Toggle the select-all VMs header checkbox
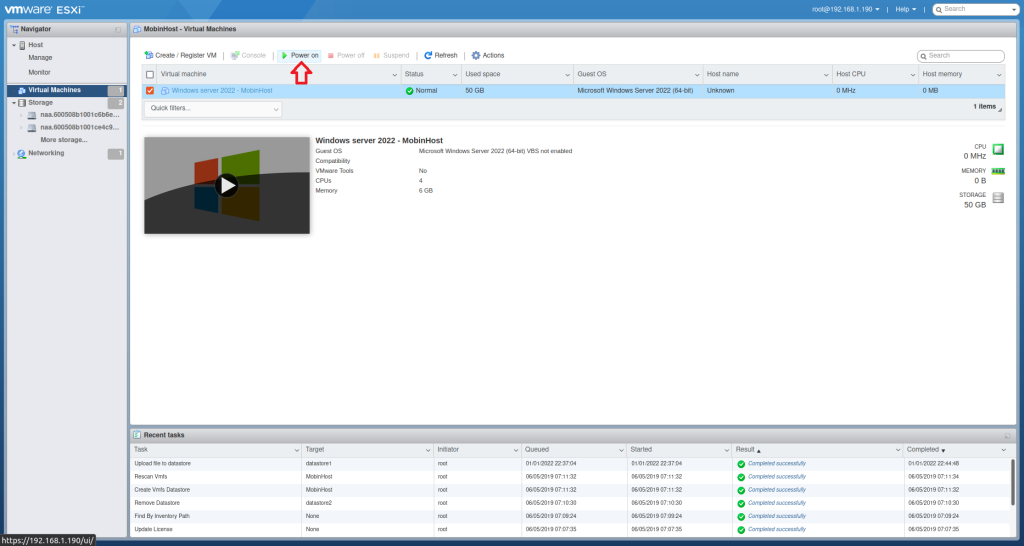This screenshot has width=1024, height=546. [x=150, y=74]
